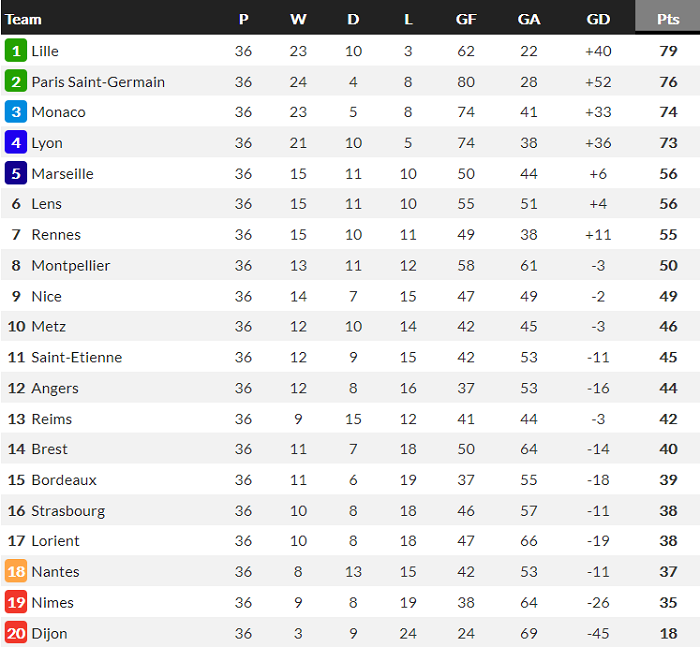Sort table by Pts column header
The width and height of the screenshot is (700, 647).
coord(667,19)
